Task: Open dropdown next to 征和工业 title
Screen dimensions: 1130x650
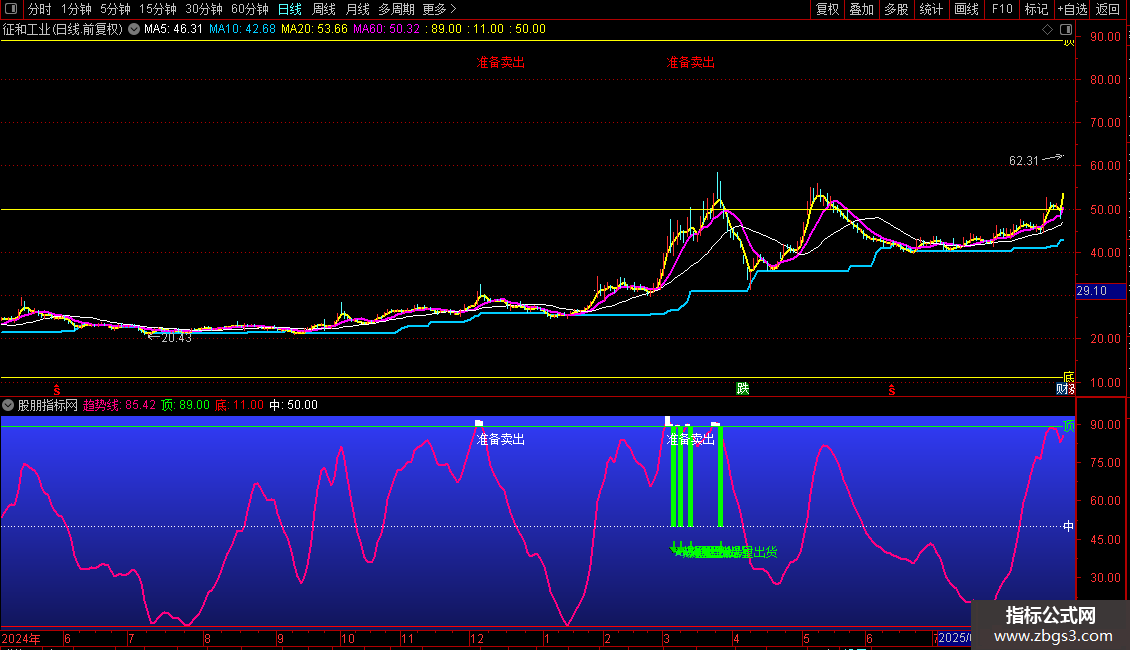Action: (133, 29)
